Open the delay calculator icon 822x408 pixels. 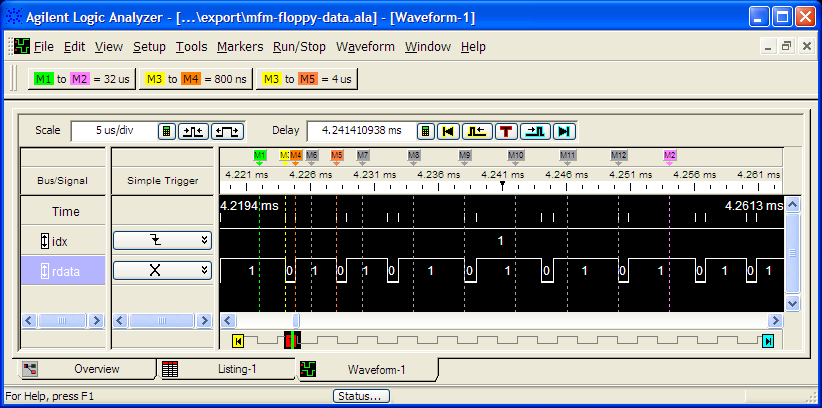(x=426, y=131)
